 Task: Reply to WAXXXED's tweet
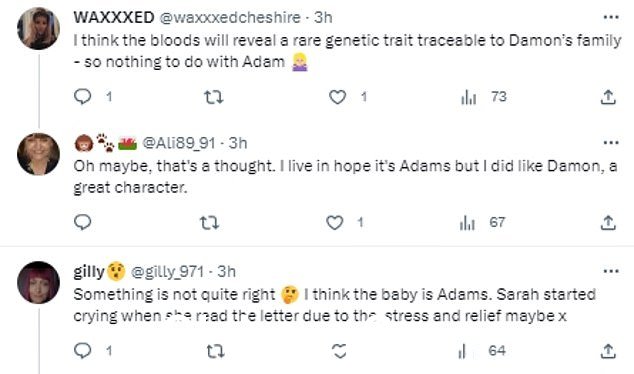83,97
